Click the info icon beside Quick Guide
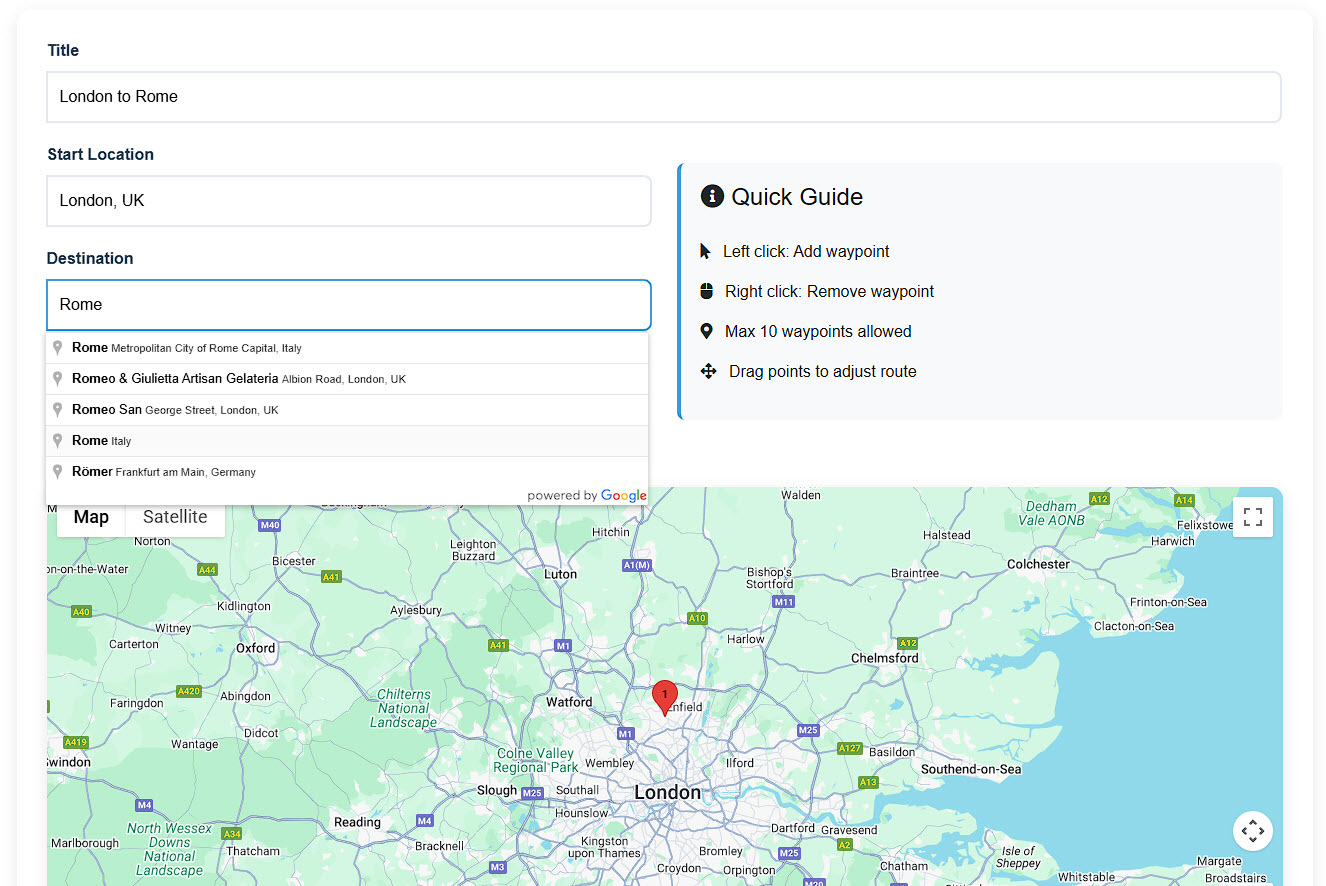 pyautogui.click(x=712, y=196)
